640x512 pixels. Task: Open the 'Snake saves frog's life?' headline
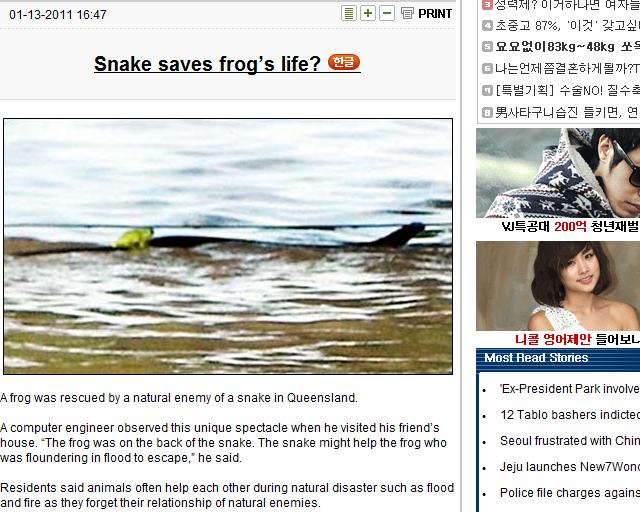(x=207, y=64)
